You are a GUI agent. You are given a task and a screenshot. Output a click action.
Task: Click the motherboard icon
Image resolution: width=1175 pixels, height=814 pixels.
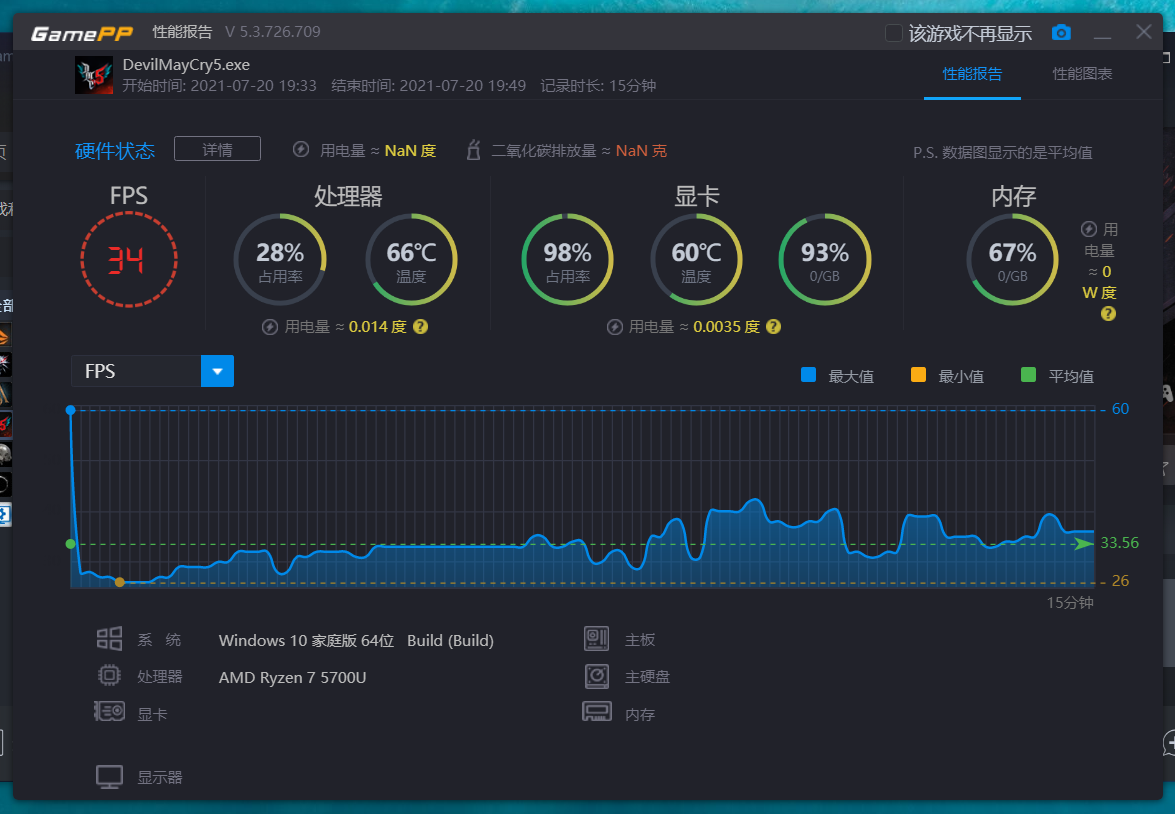click(x=597, y=640)
